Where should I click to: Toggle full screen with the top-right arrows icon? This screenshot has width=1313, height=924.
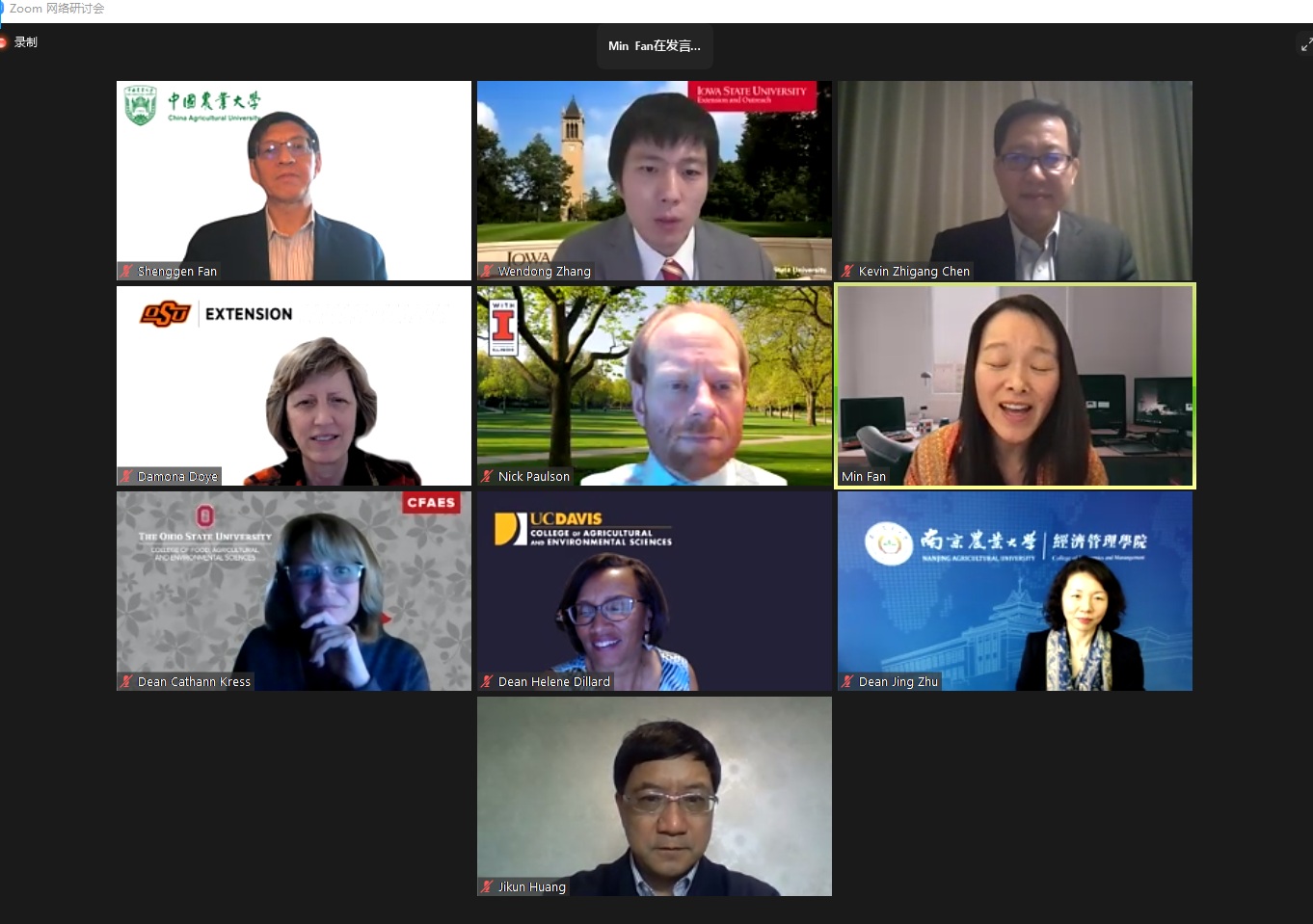(1306, 44)
